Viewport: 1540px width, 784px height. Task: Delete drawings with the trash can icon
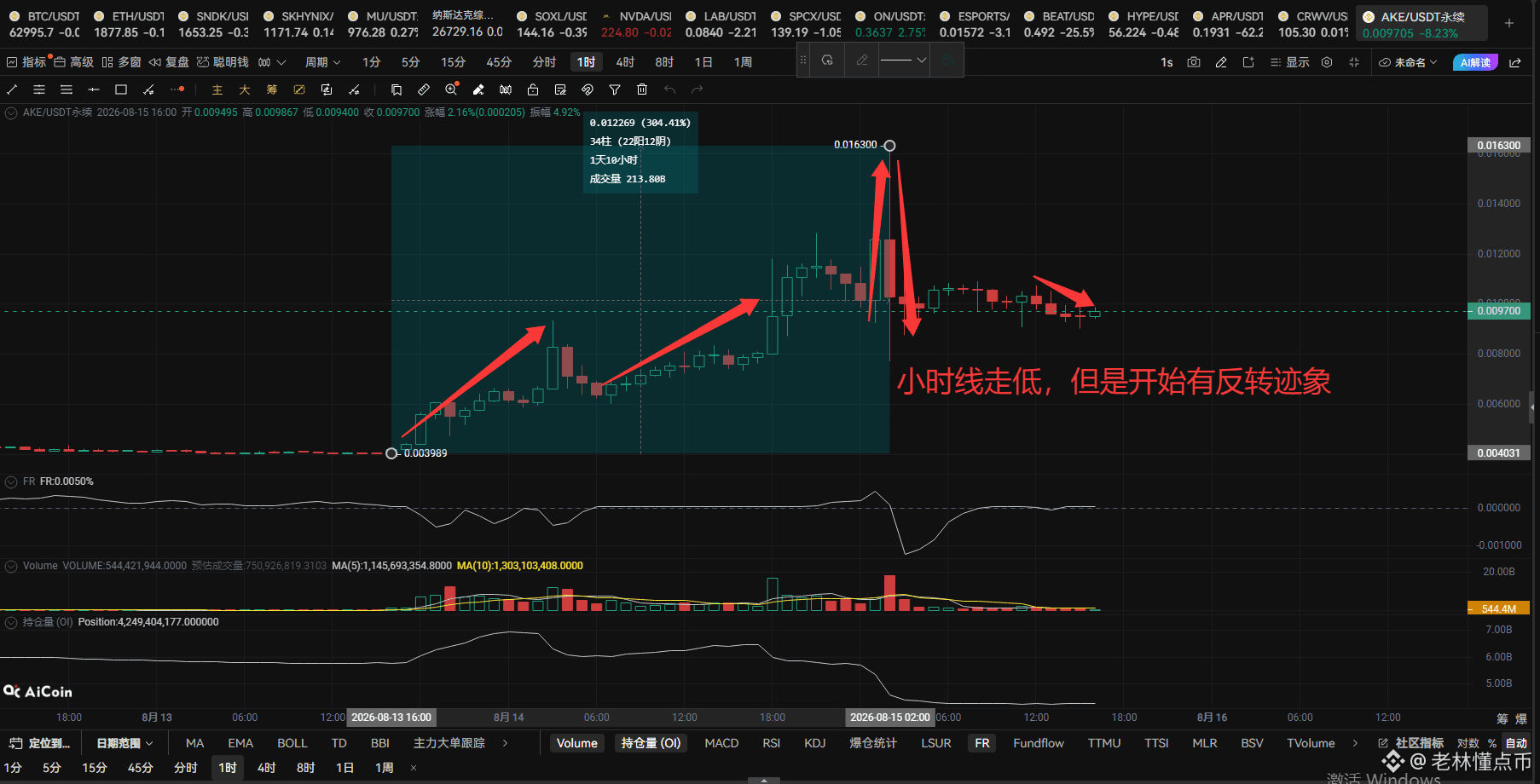(642, 89)
